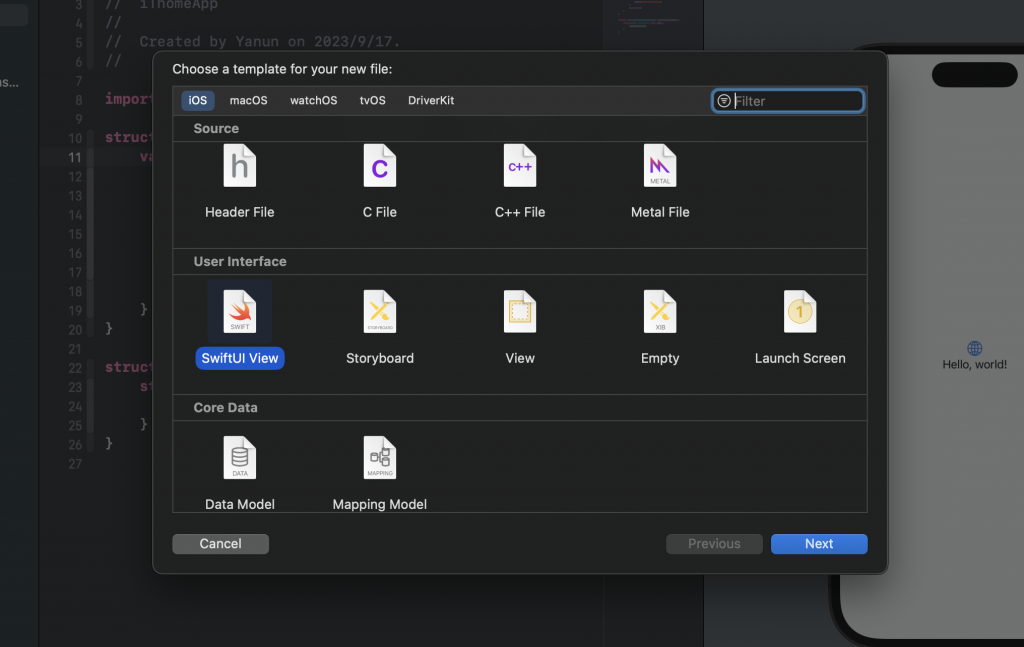Viewport: 1024px width, 647px height.
Task: Select the Metal File template
Action: click(660, 166)
